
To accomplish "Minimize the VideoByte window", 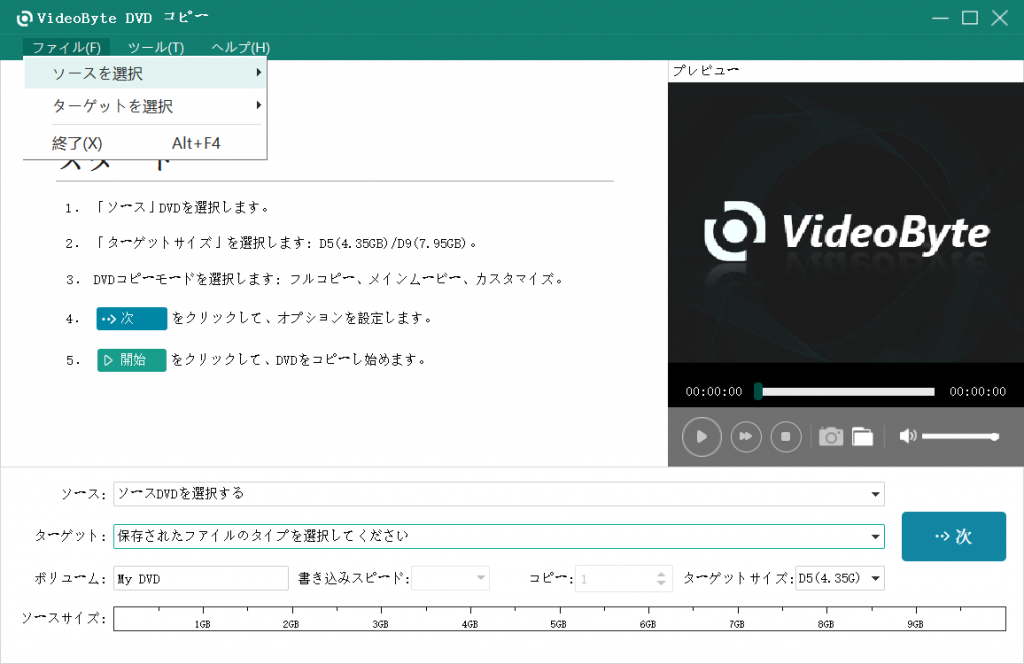I will coord(940,18).
